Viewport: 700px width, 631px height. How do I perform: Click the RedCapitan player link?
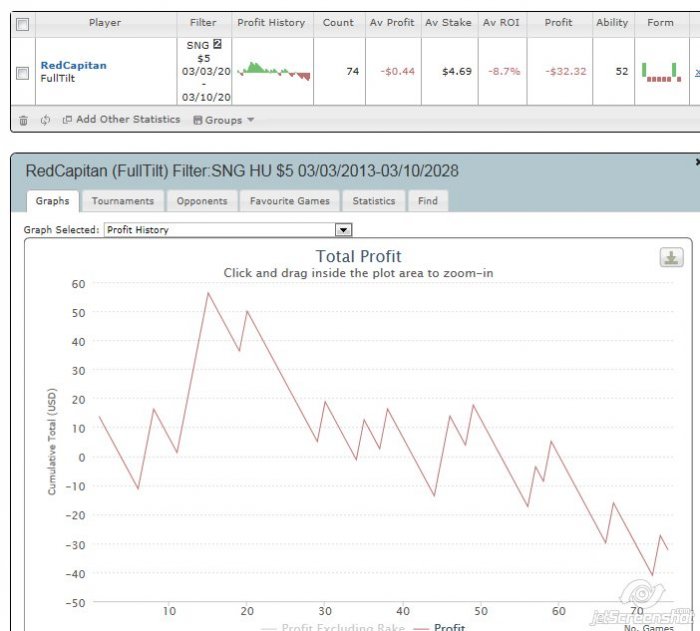[73, 65]
